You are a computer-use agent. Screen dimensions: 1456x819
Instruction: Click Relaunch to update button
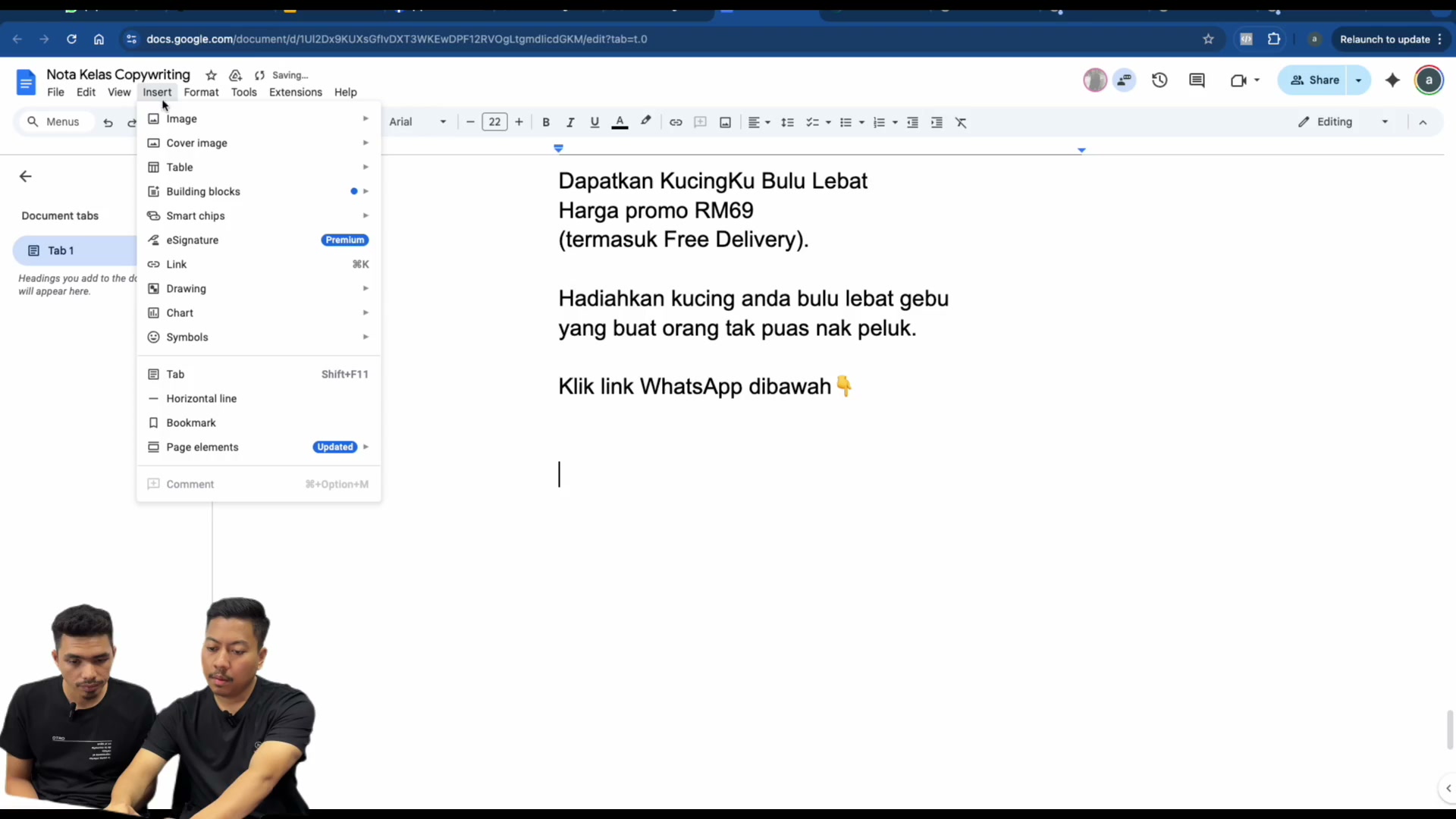pyautogui.click(x=1391, y=39)
